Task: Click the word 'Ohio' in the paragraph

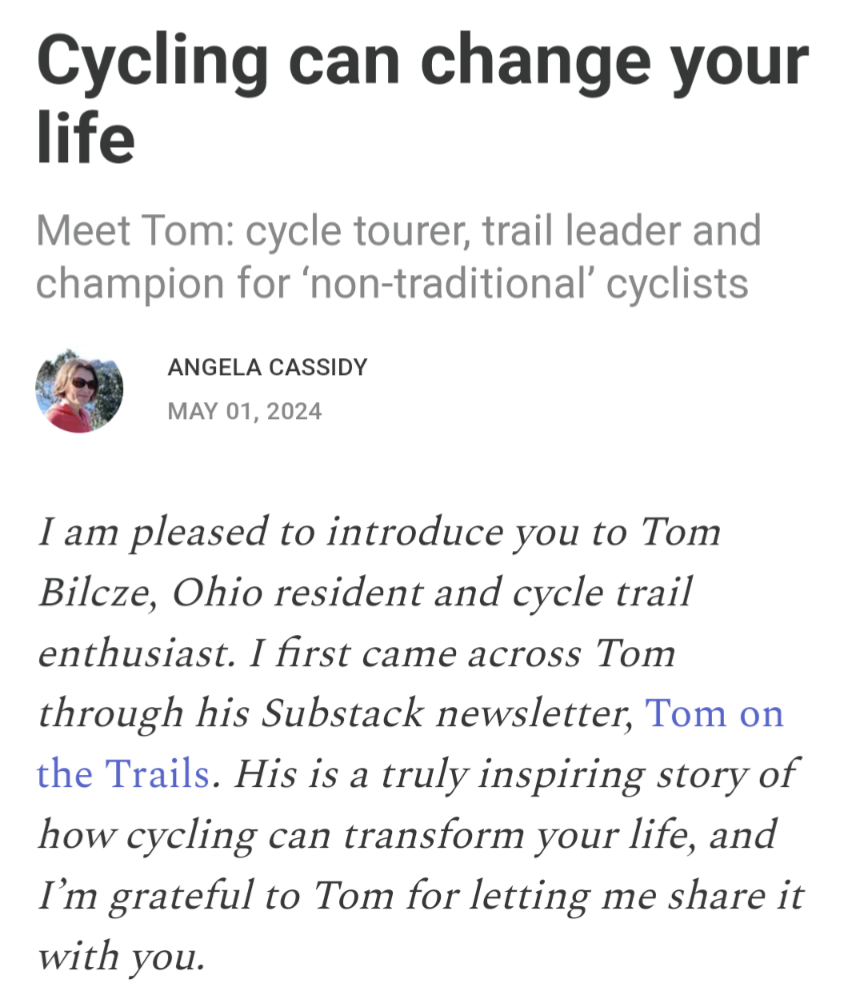Action: tap(217, 592)
